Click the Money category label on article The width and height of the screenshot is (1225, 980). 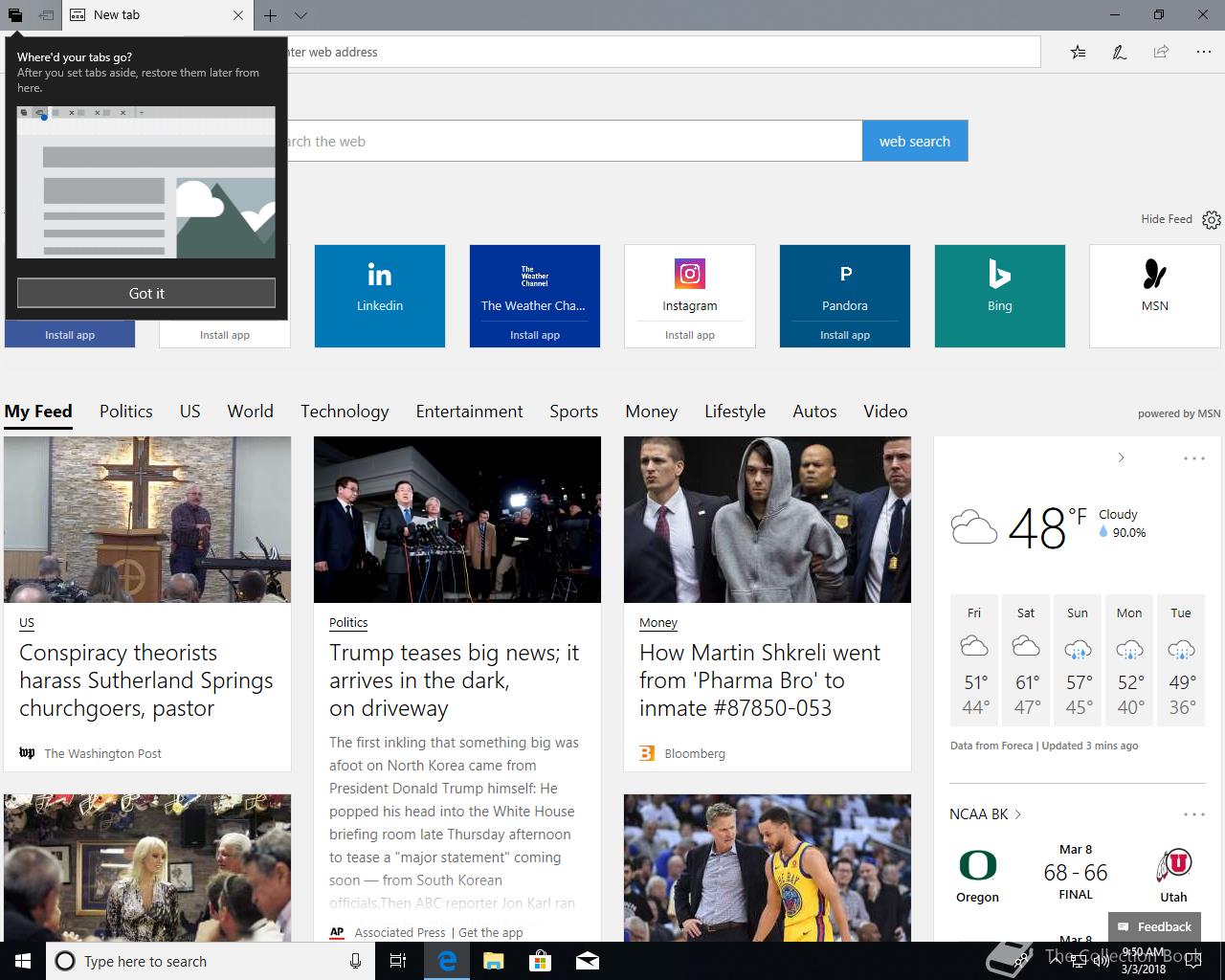(658, 623)
